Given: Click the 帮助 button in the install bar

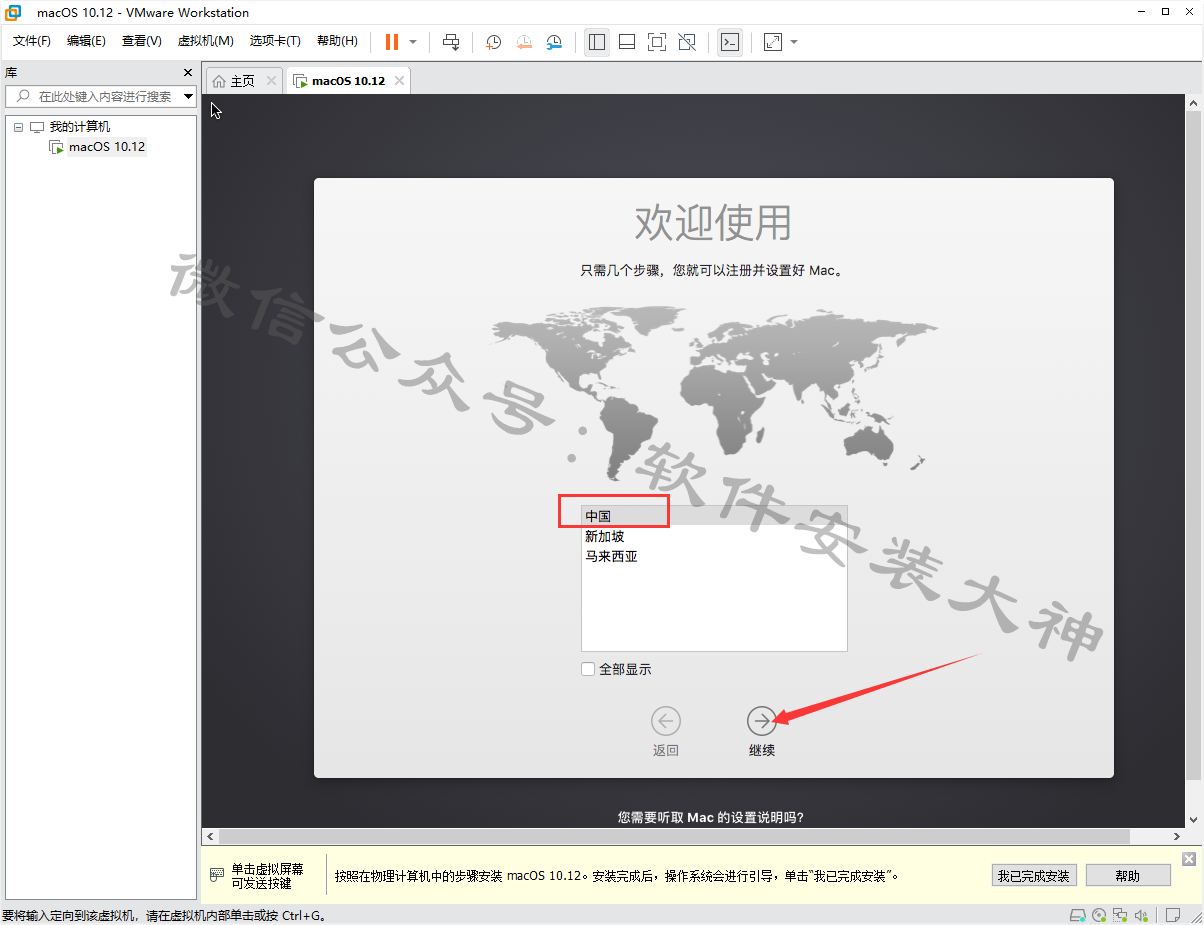Looking at the screenshot, I should pos(1127,875).
